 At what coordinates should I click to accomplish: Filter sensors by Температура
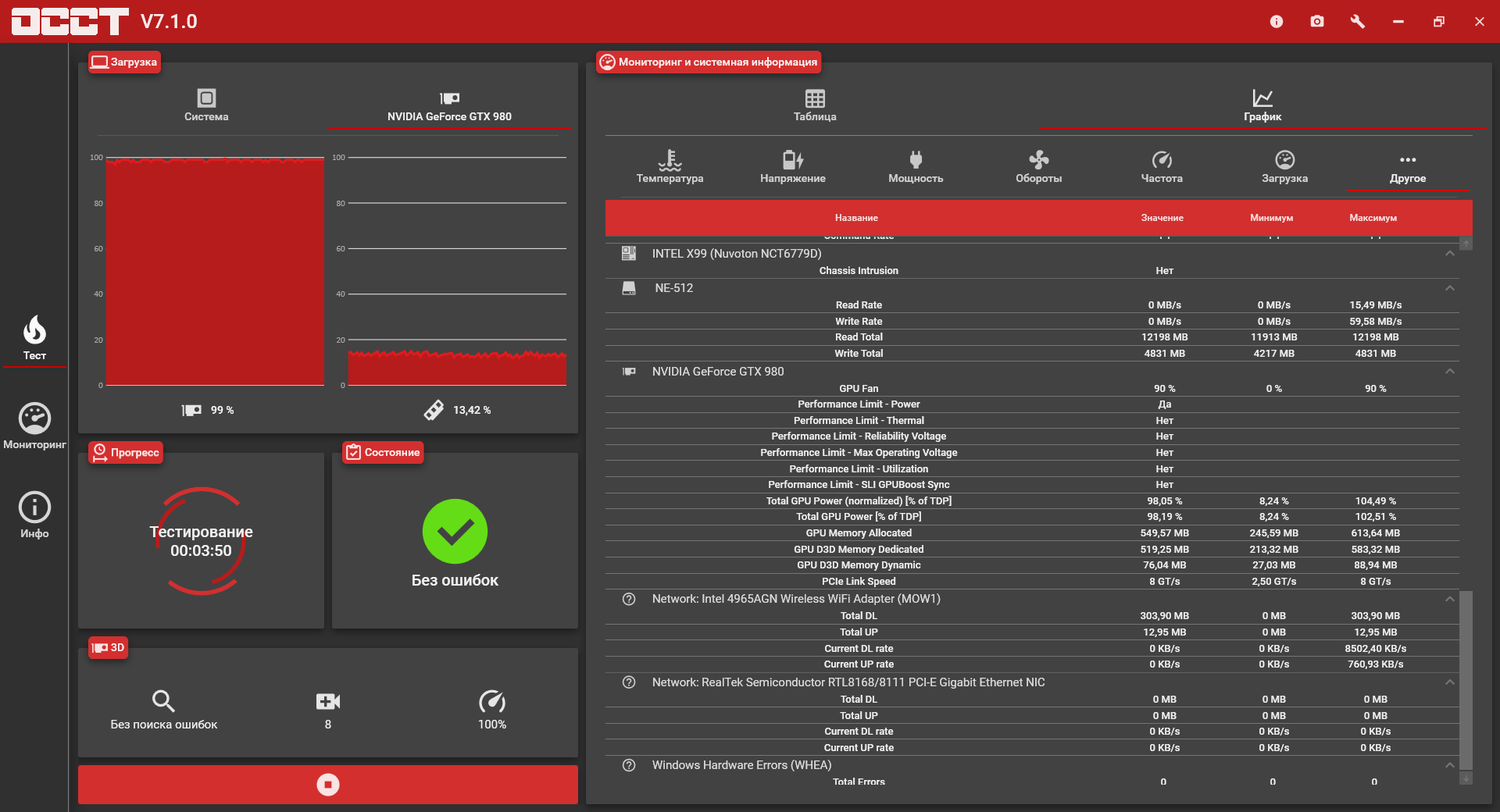pyautogui.click(x=670, y=168)
